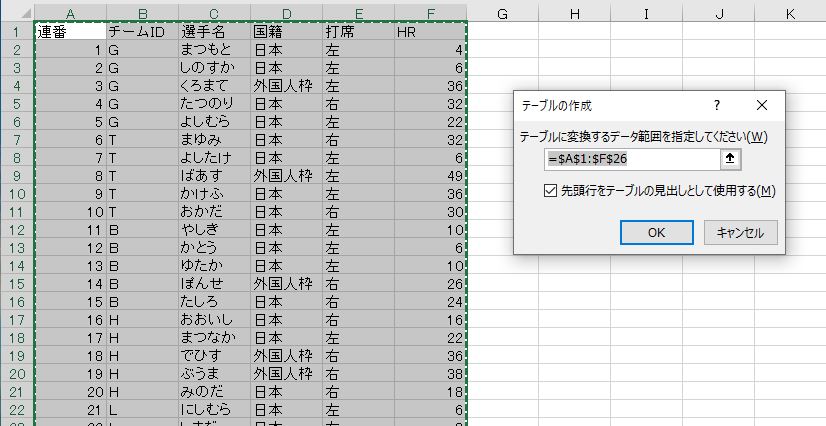Click the cell containing よしむら
This screenshot has height=426, width=826.
click(x=214, y=122)
